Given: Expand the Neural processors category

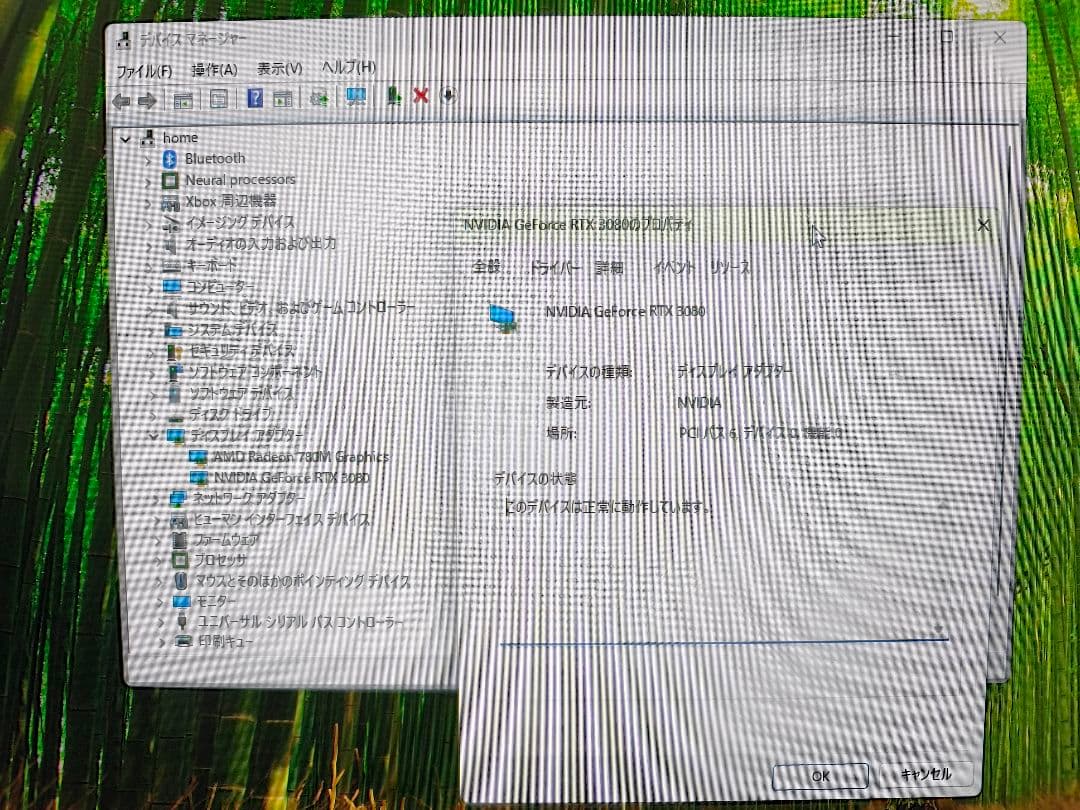Looking at the screenshot, I should (x=148, y=181).
